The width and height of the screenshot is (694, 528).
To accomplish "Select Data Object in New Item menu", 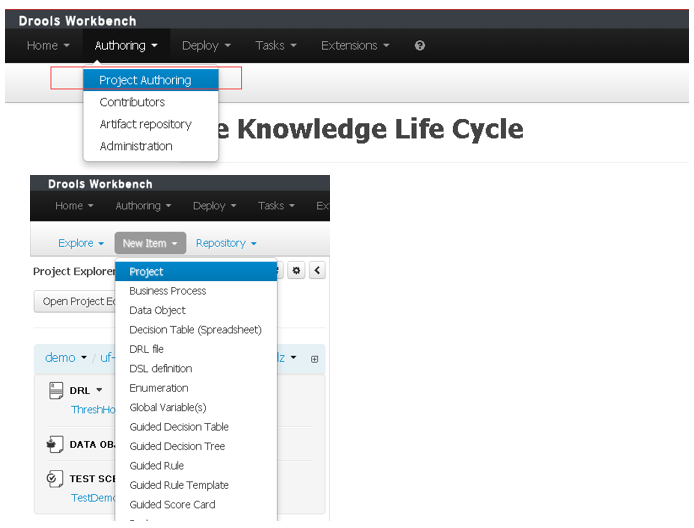I will click(x=196, y=311).
